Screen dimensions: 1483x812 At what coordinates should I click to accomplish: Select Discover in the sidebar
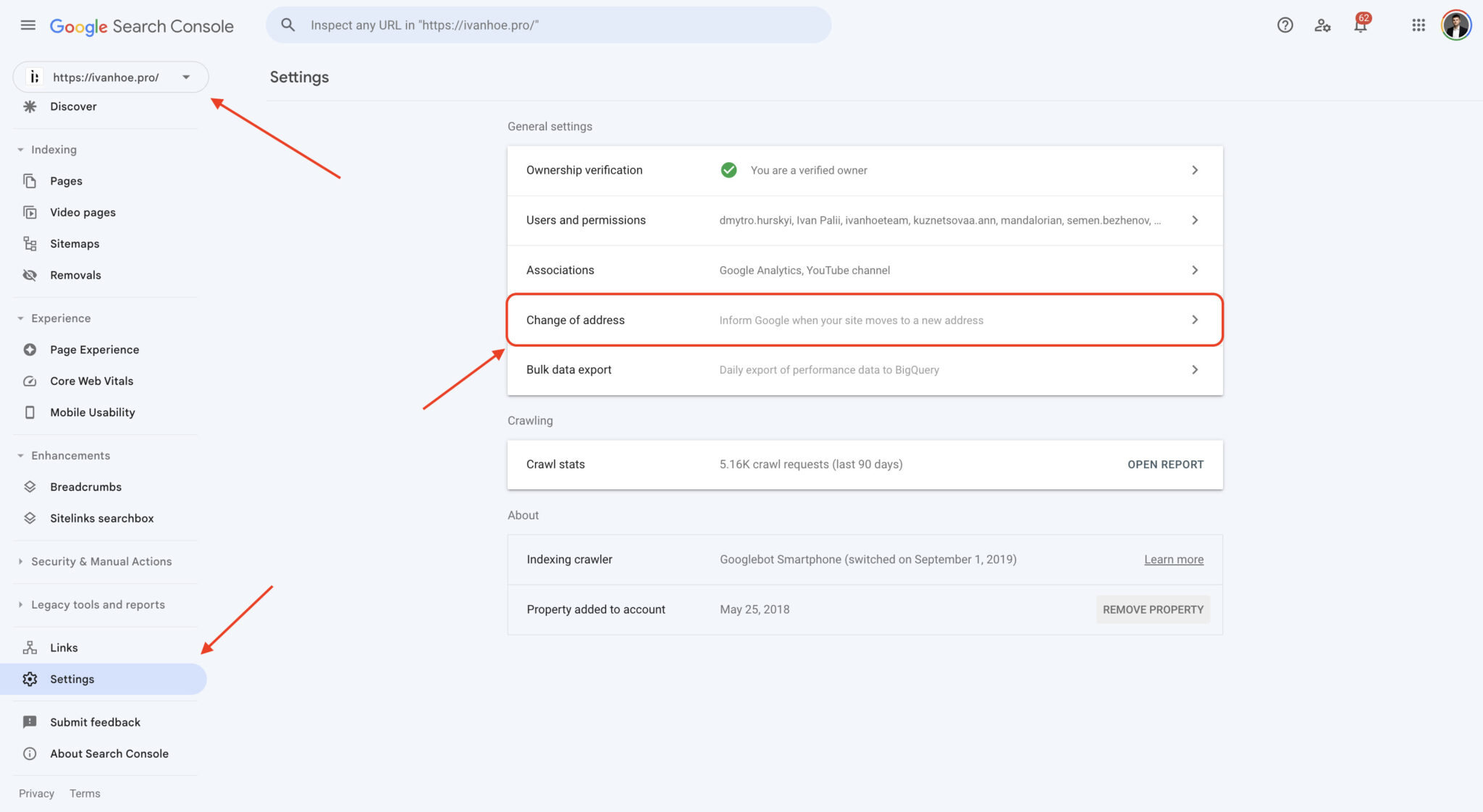(x=72, y=106)
